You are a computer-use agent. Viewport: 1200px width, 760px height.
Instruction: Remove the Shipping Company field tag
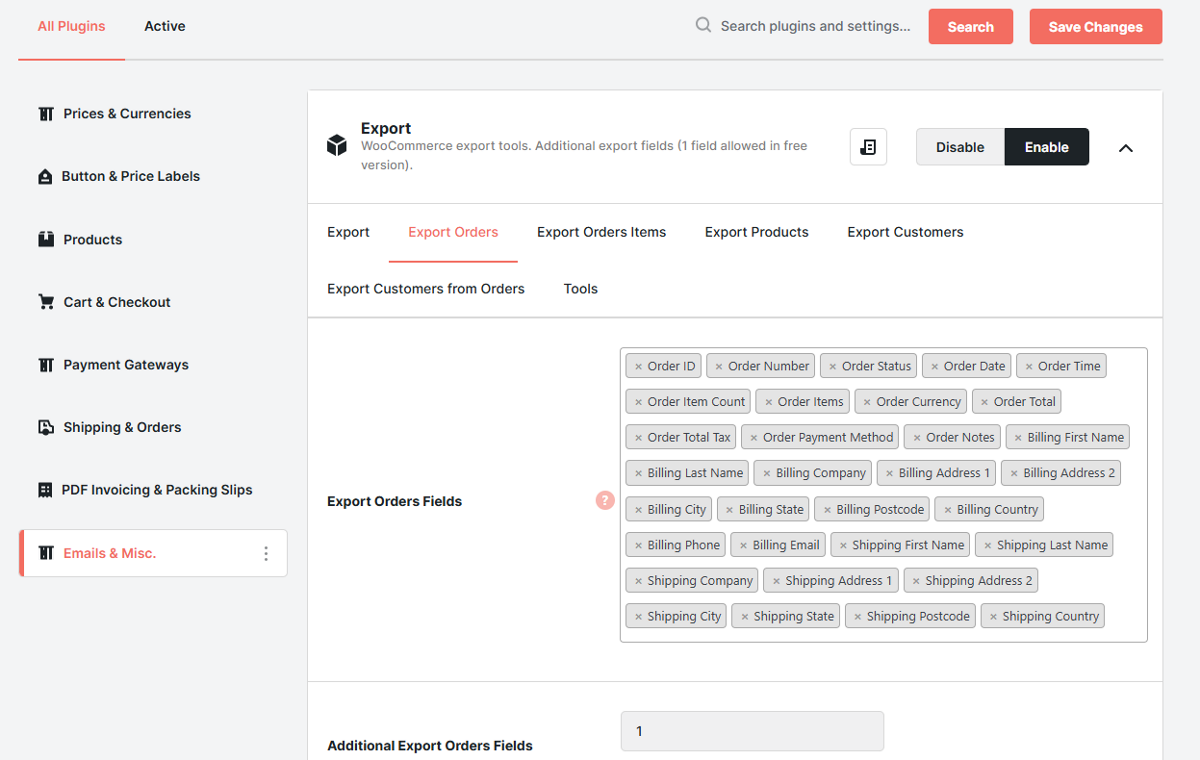[638, 581]
